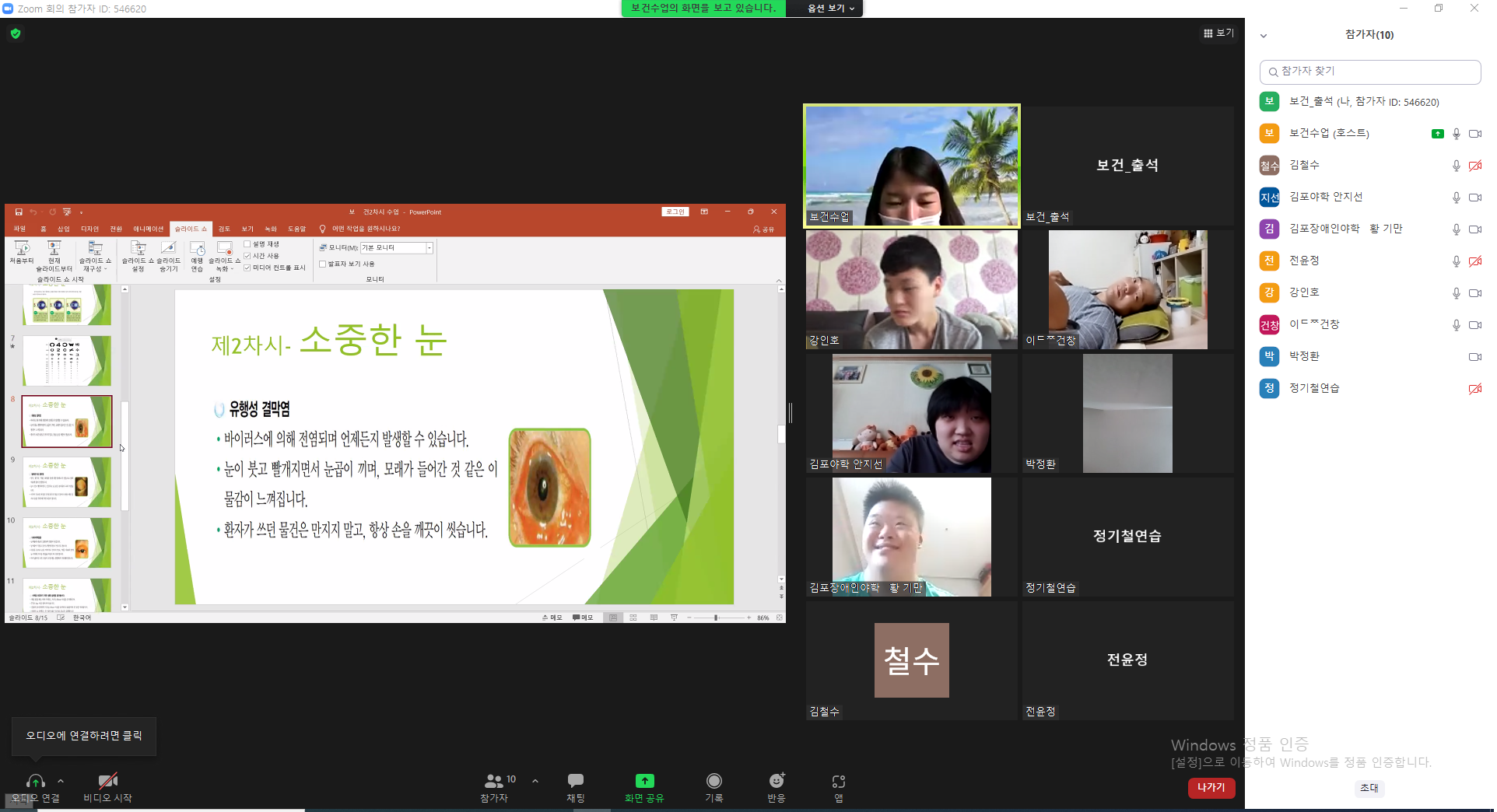Image resolution: width=1497 pixels, height=812 pixels.
Task: Click the 보기 view layout button
Action: coord(1218,33)
